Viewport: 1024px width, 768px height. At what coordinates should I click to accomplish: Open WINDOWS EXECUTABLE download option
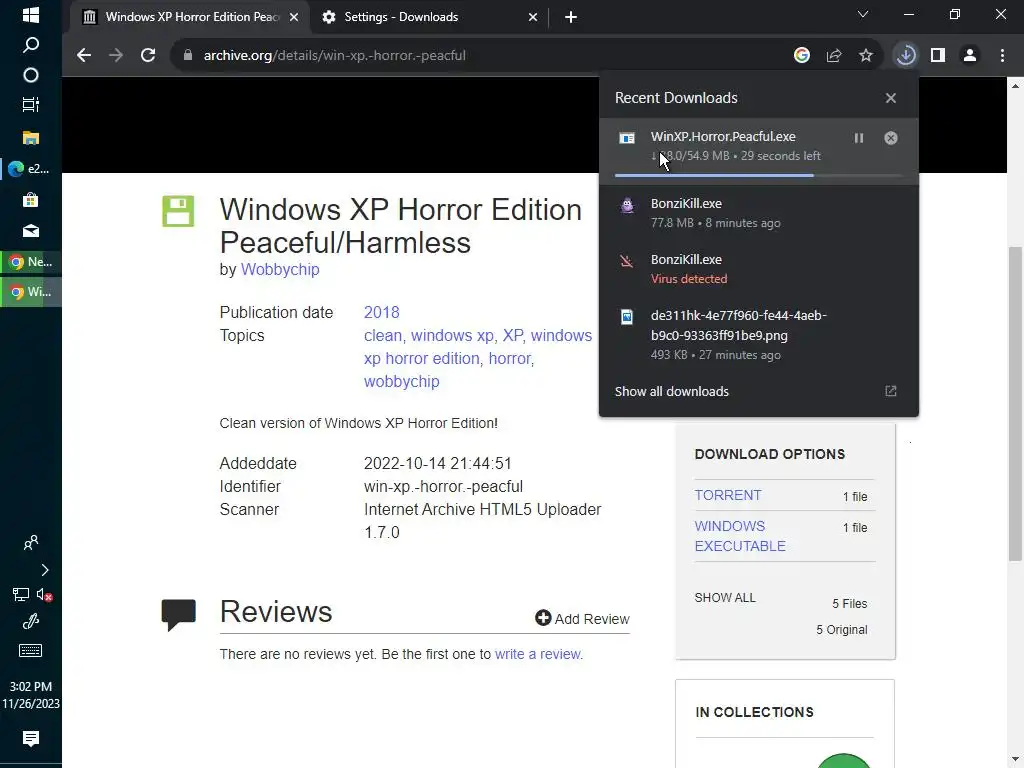(739, 536)
